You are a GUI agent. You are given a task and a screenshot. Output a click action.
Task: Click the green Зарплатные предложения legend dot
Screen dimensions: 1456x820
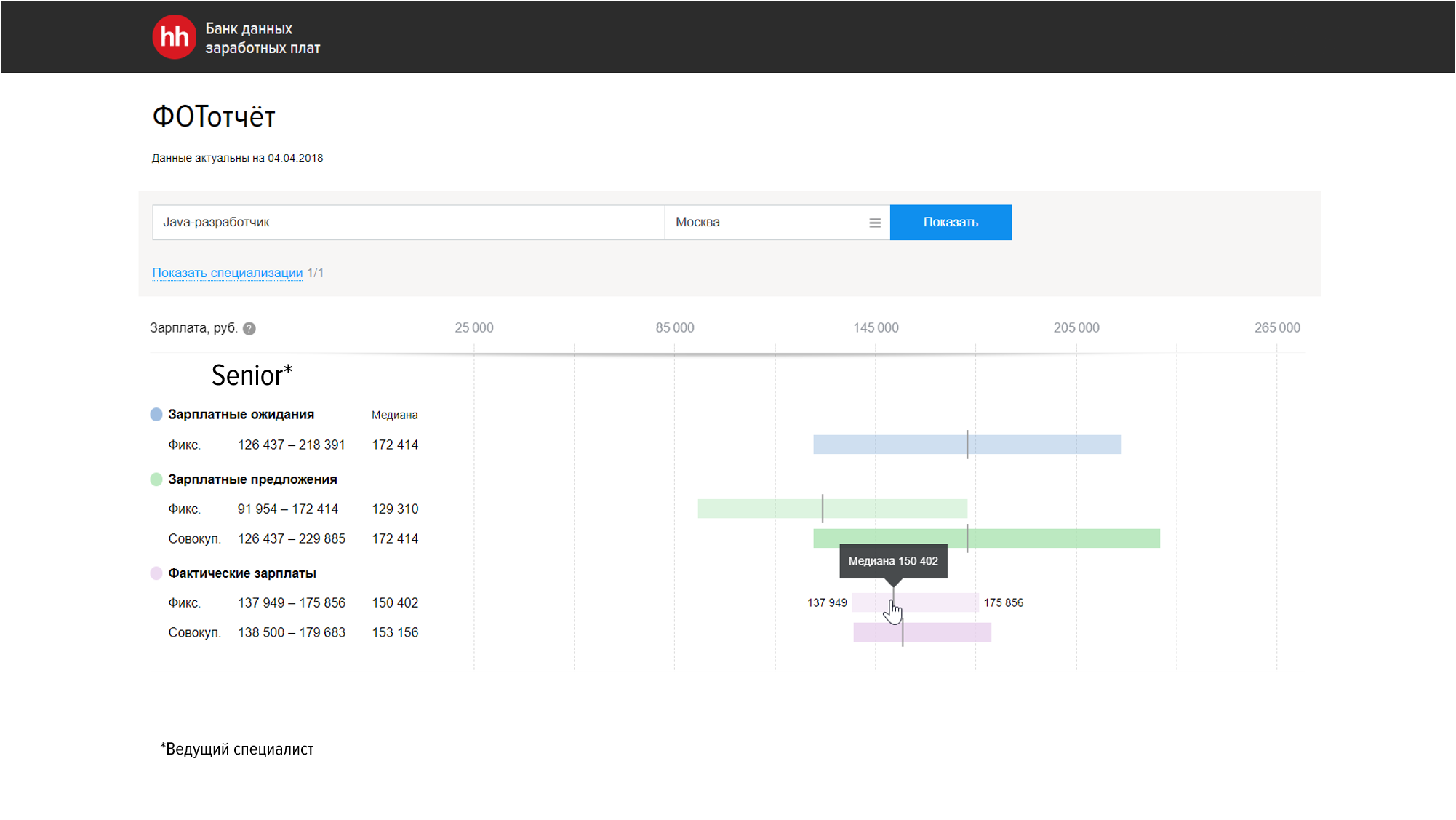pyautogui.click(x=156, y=479)
